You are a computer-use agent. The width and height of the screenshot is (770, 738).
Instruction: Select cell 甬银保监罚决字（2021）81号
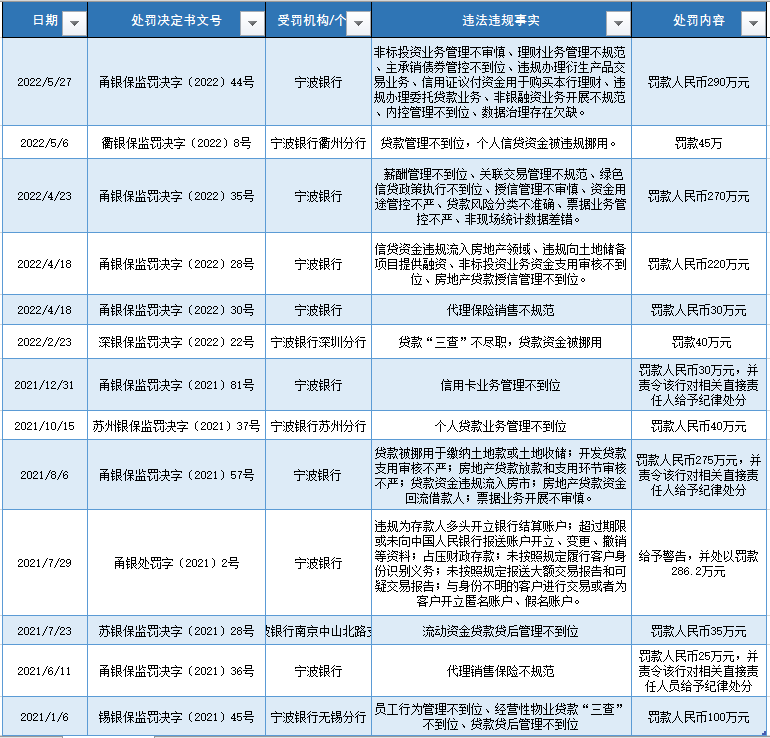[176, 385]
